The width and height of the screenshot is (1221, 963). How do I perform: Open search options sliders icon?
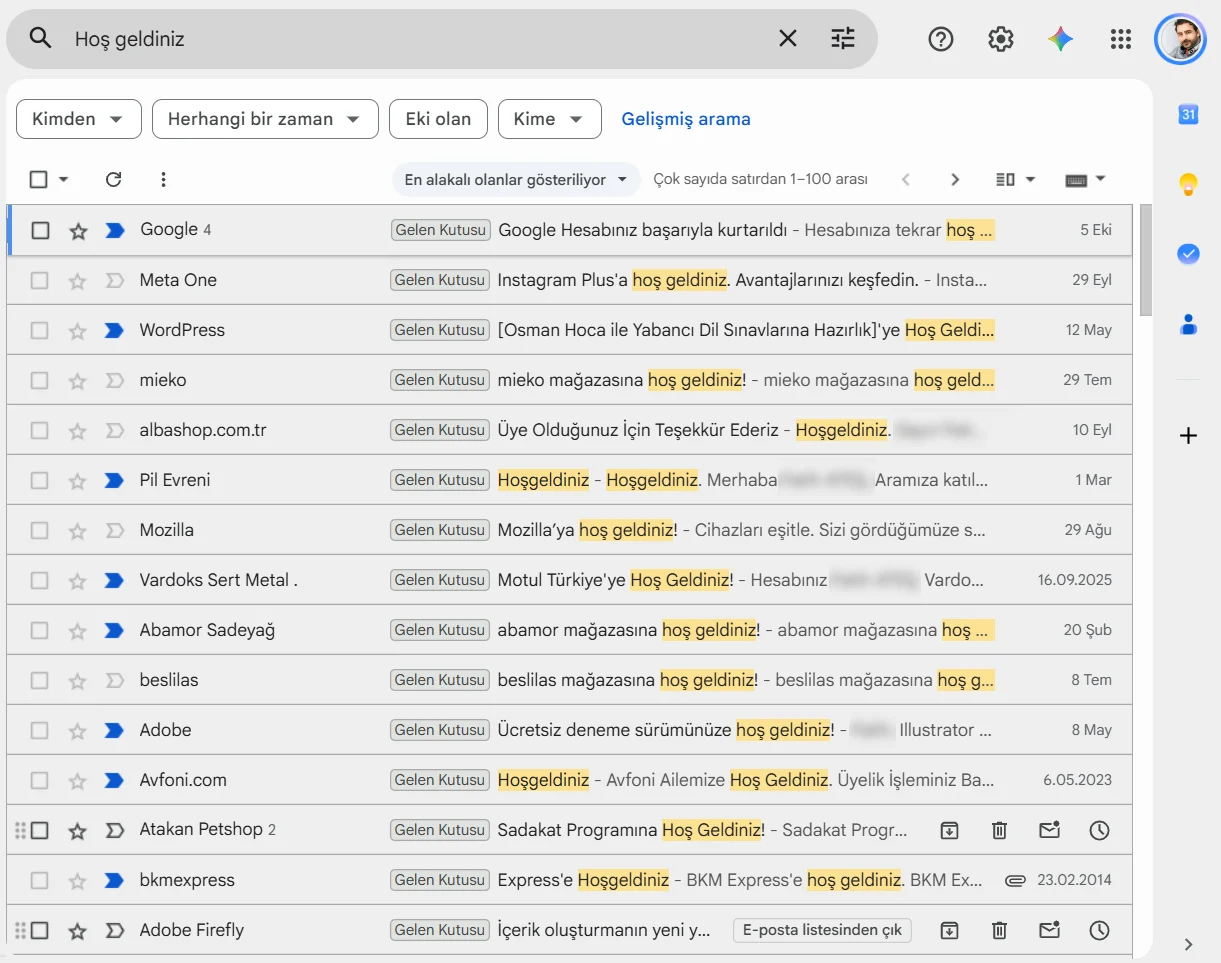843,39
